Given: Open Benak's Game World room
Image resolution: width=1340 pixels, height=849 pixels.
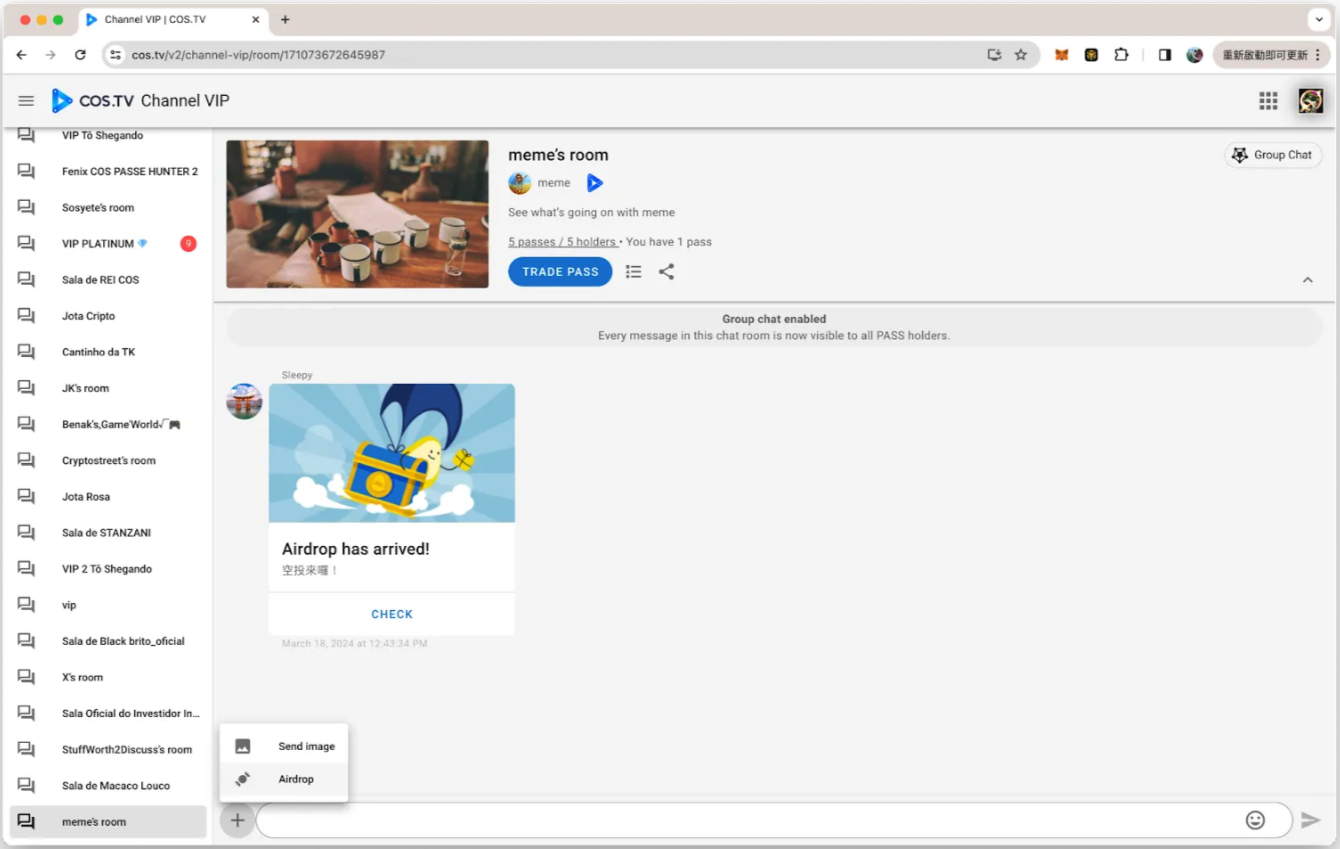Looking at the screenshot, I should (108, 425).
